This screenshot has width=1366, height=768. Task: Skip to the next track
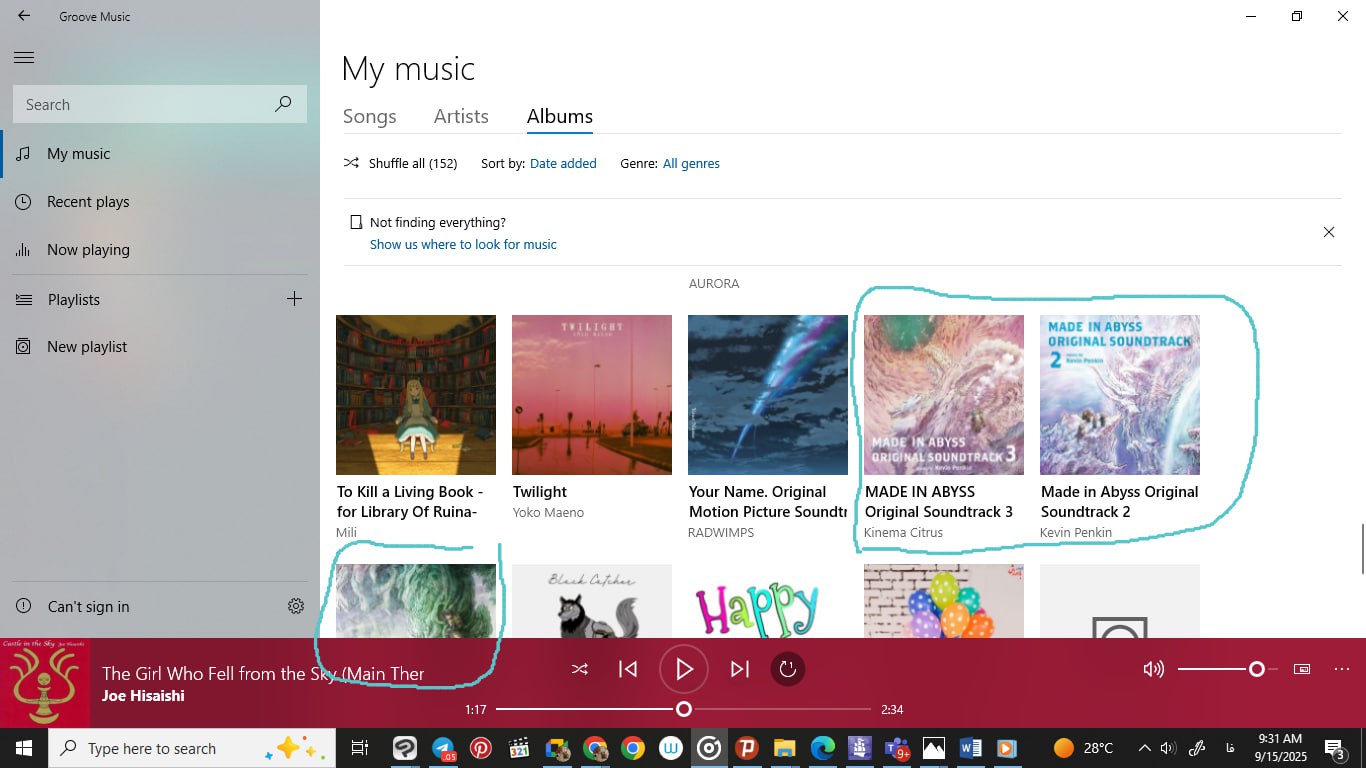[739, 669]
